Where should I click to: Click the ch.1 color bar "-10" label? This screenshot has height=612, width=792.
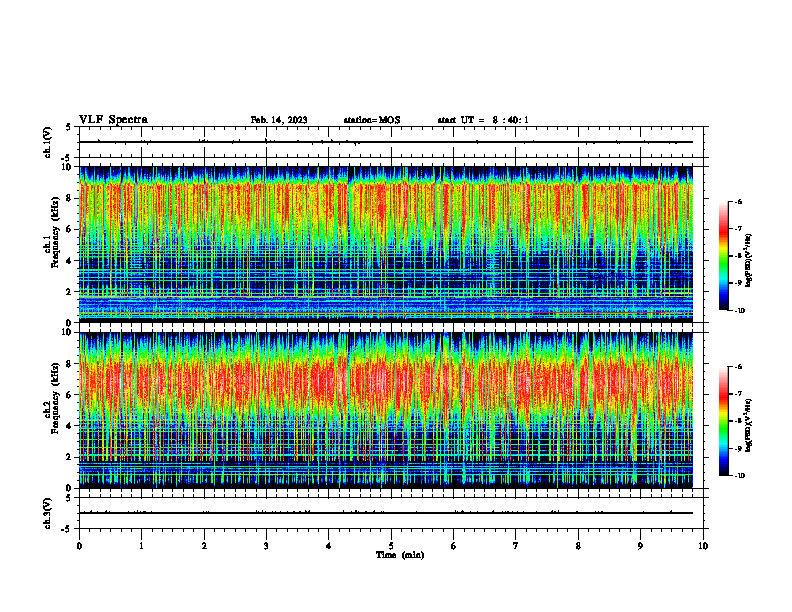pos(739,311)
